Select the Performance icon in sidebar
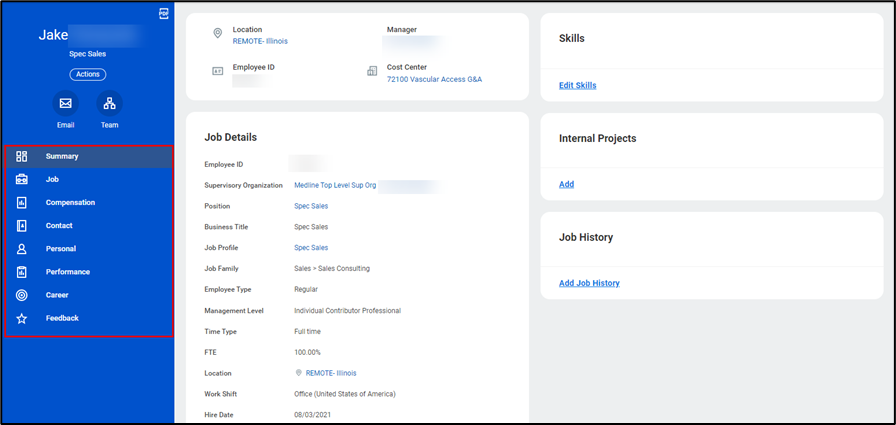The height and width of the screenshot is (425, 896). coord(22,272)
